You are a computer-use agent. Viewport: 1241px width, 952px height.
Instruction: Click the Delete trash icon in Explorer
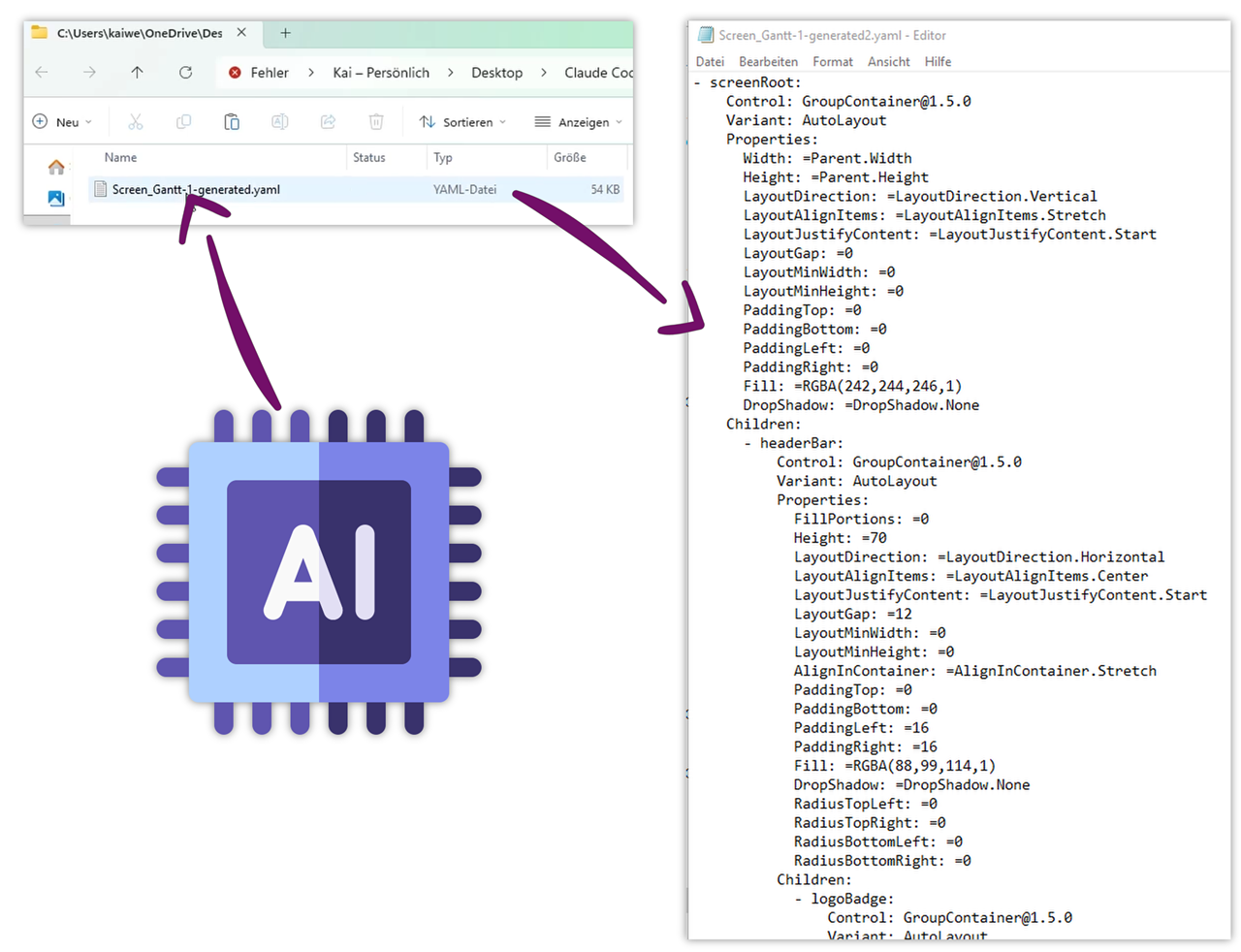[376, 122]
